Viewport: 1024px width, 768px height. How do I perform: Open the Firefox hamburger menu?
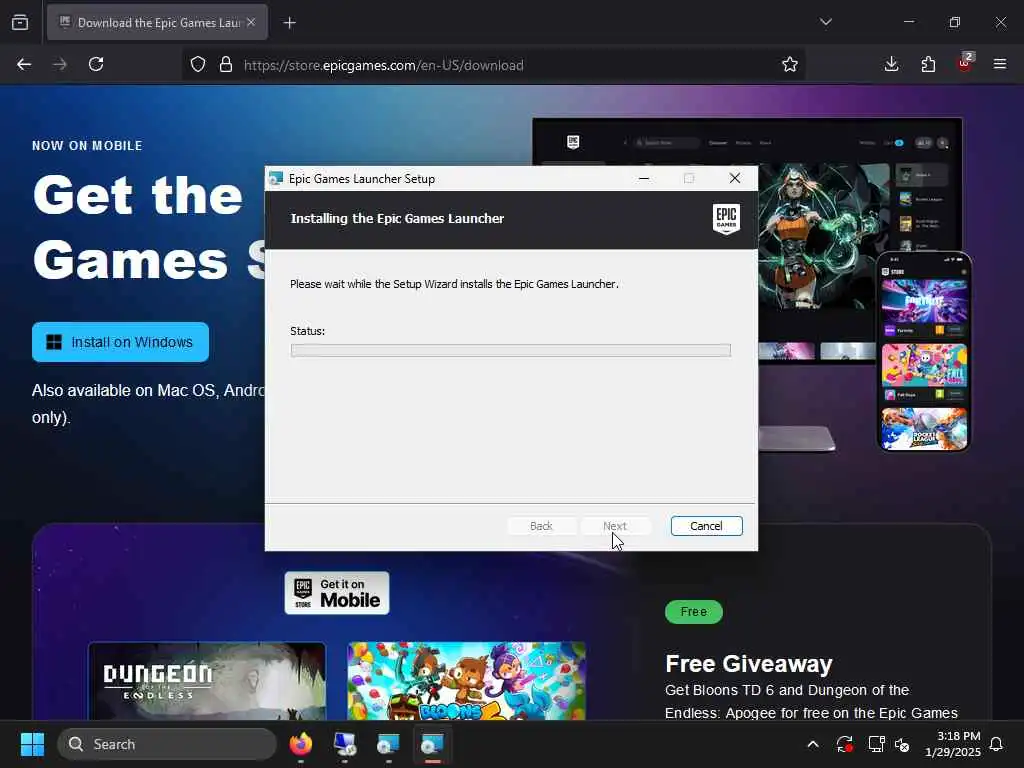(x=1000, y=64)
